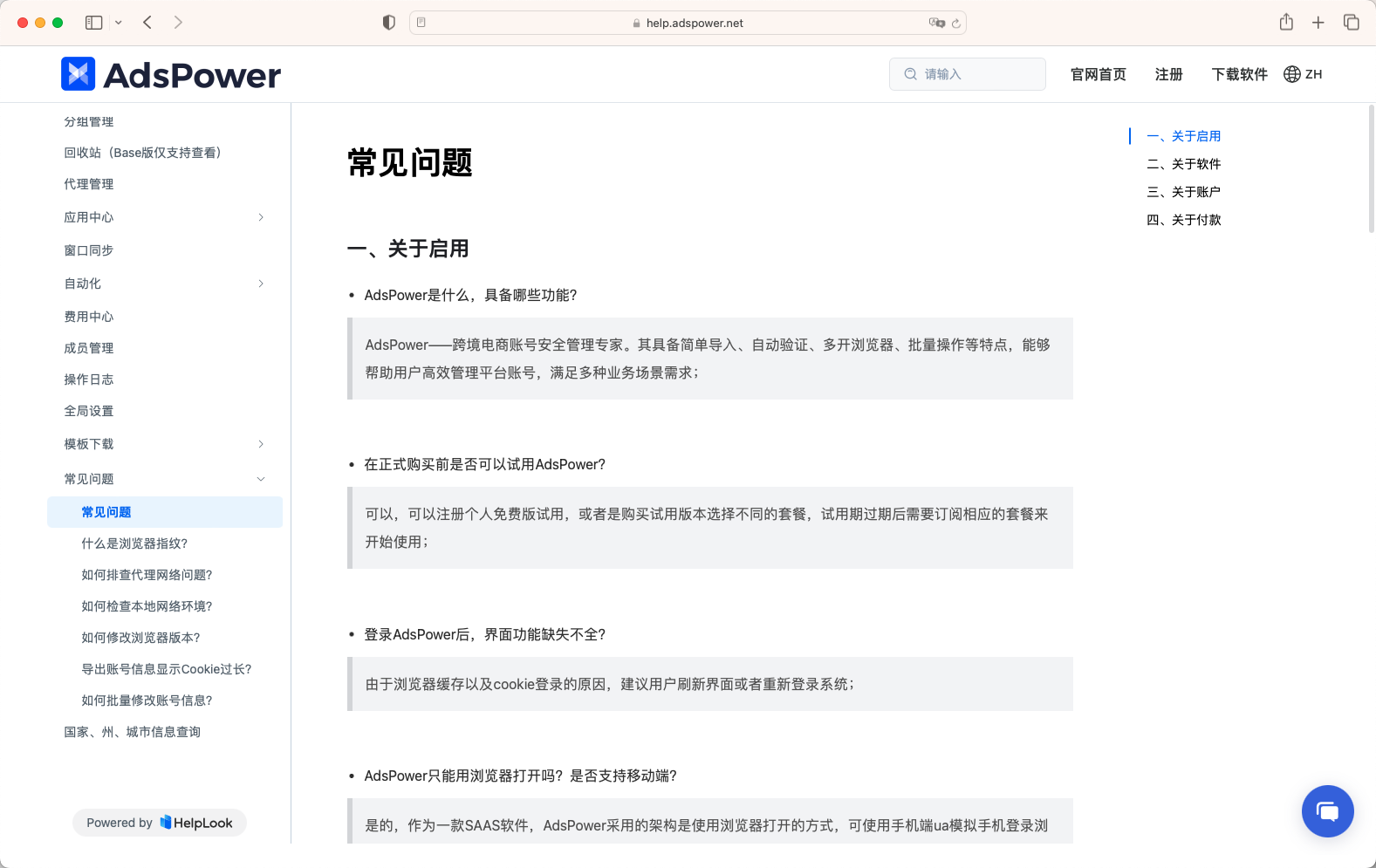1376x868 pixels.
Task: Click the globe language icon
Action: click(x=1292, y=74)
